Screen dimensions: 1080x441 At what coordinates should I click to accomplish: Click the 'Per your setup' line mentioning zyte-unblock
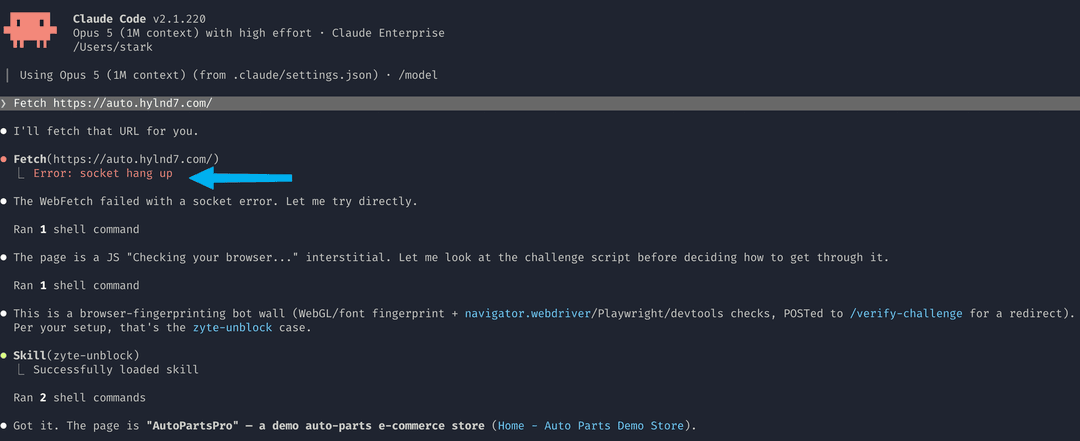pyautogui.click(x=163, y=328)
